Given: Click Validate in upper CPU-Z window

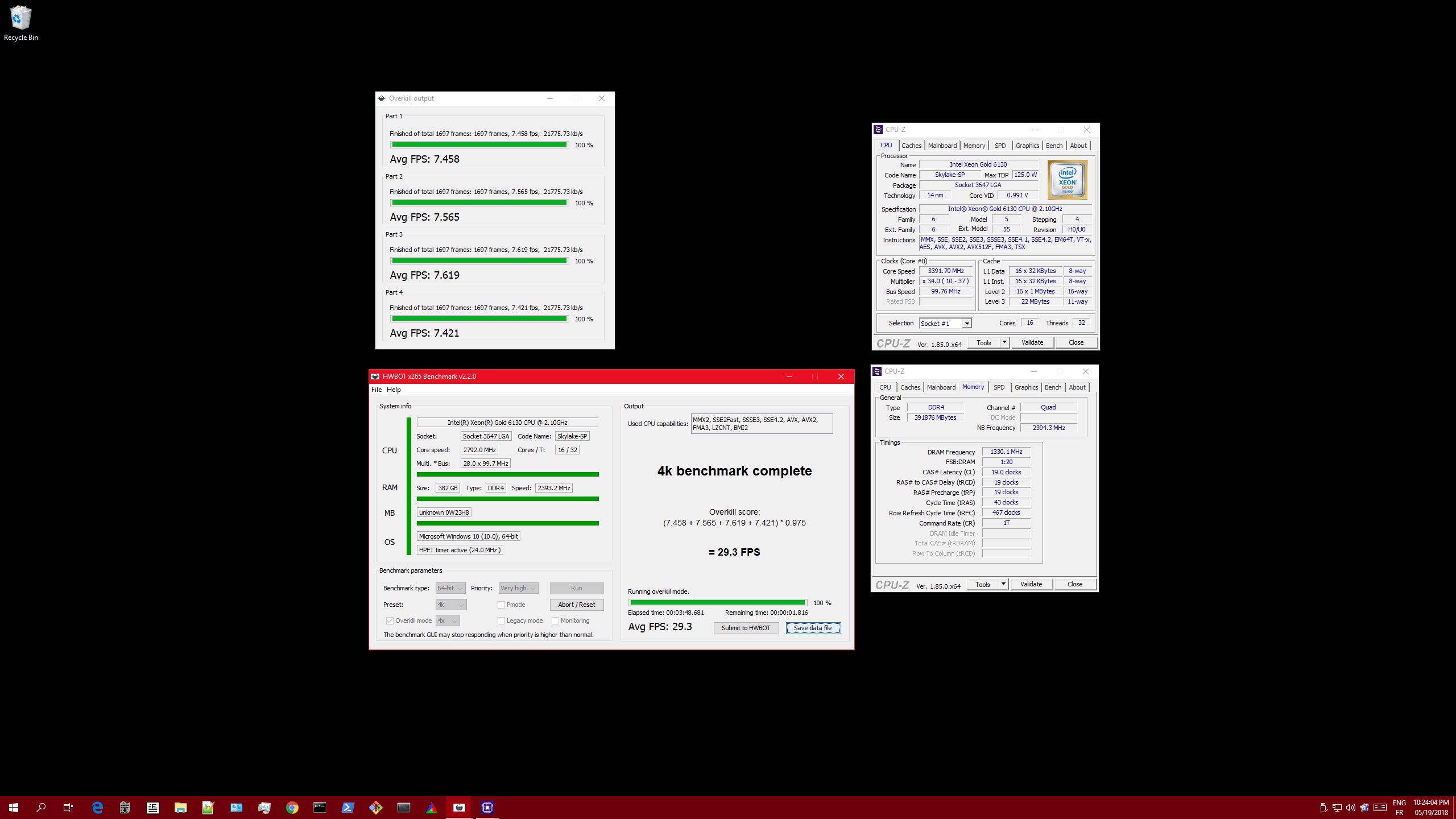Looking at the screenshot, I should coord(1032,342).
